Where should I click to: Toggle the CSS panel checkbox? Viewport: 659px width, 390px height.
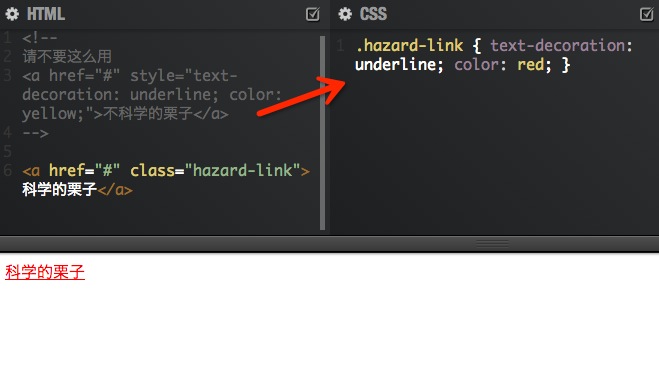646,14
